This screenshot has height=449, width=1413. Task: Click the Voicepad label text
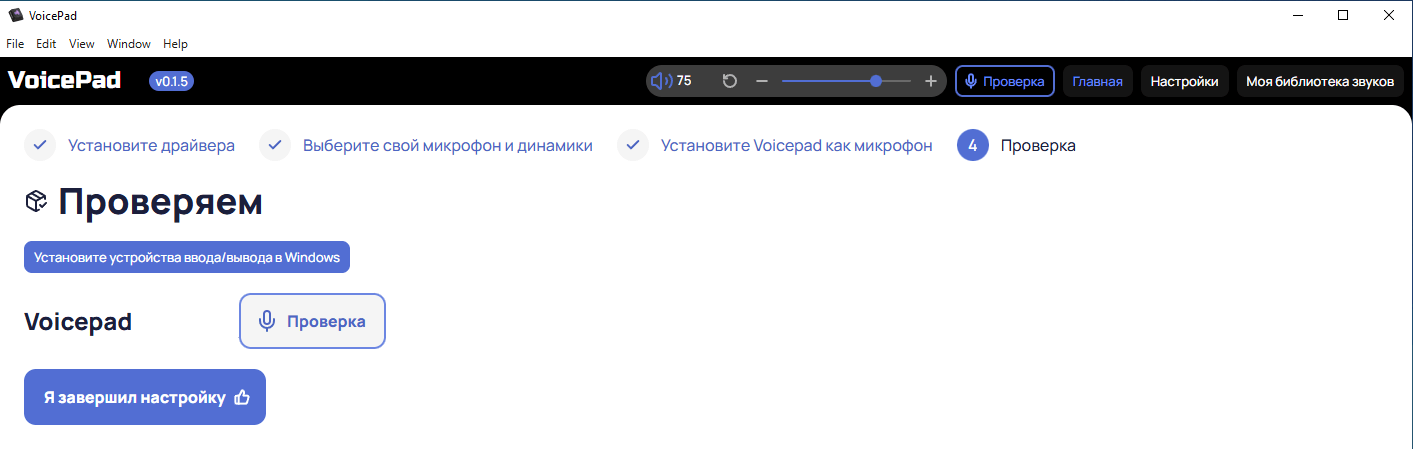78,322
